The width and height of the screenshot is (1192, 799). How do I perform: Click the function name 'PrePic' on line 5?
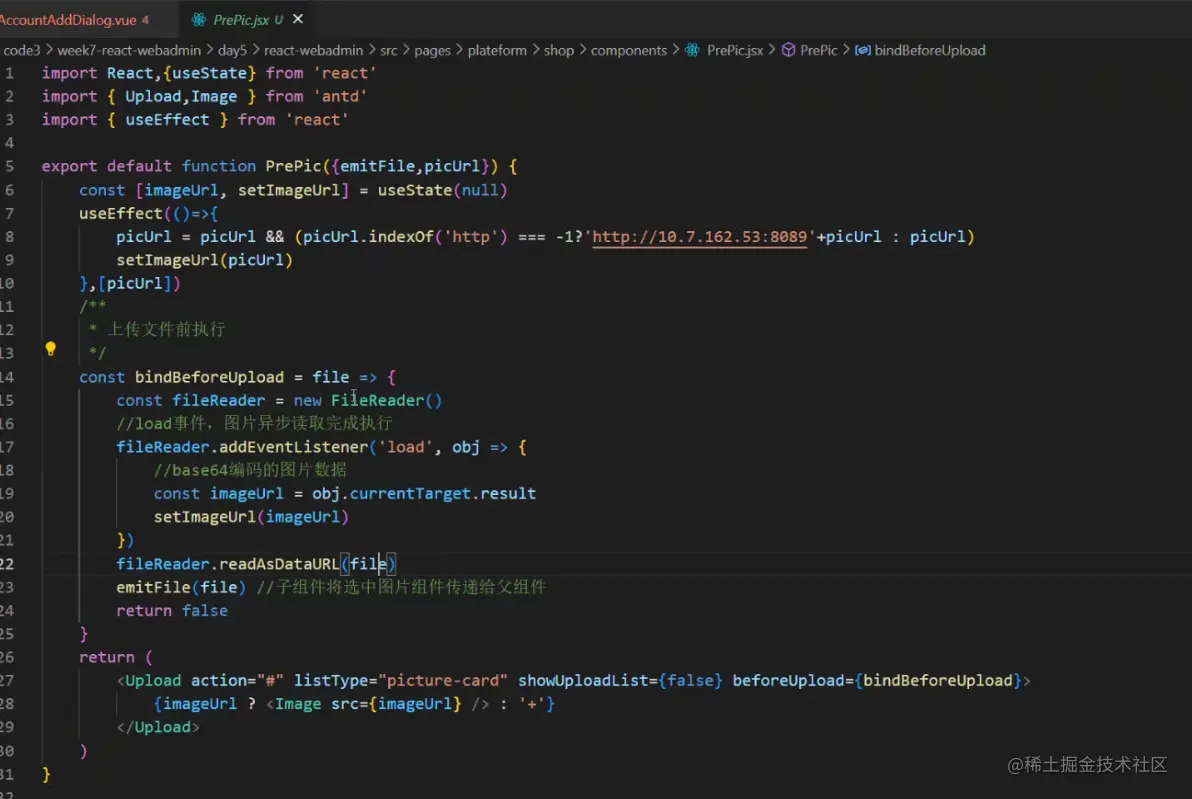point(293,166)
